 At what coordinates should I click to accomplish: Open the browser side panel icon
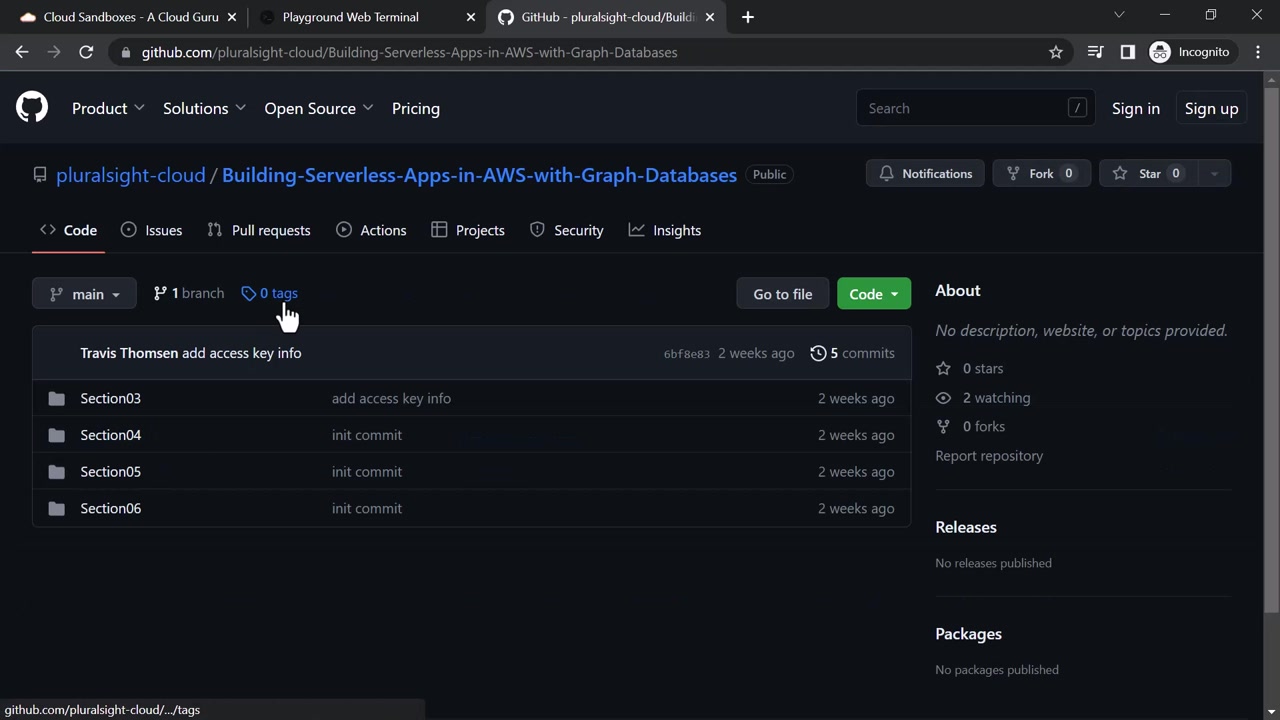[1127, 52]
